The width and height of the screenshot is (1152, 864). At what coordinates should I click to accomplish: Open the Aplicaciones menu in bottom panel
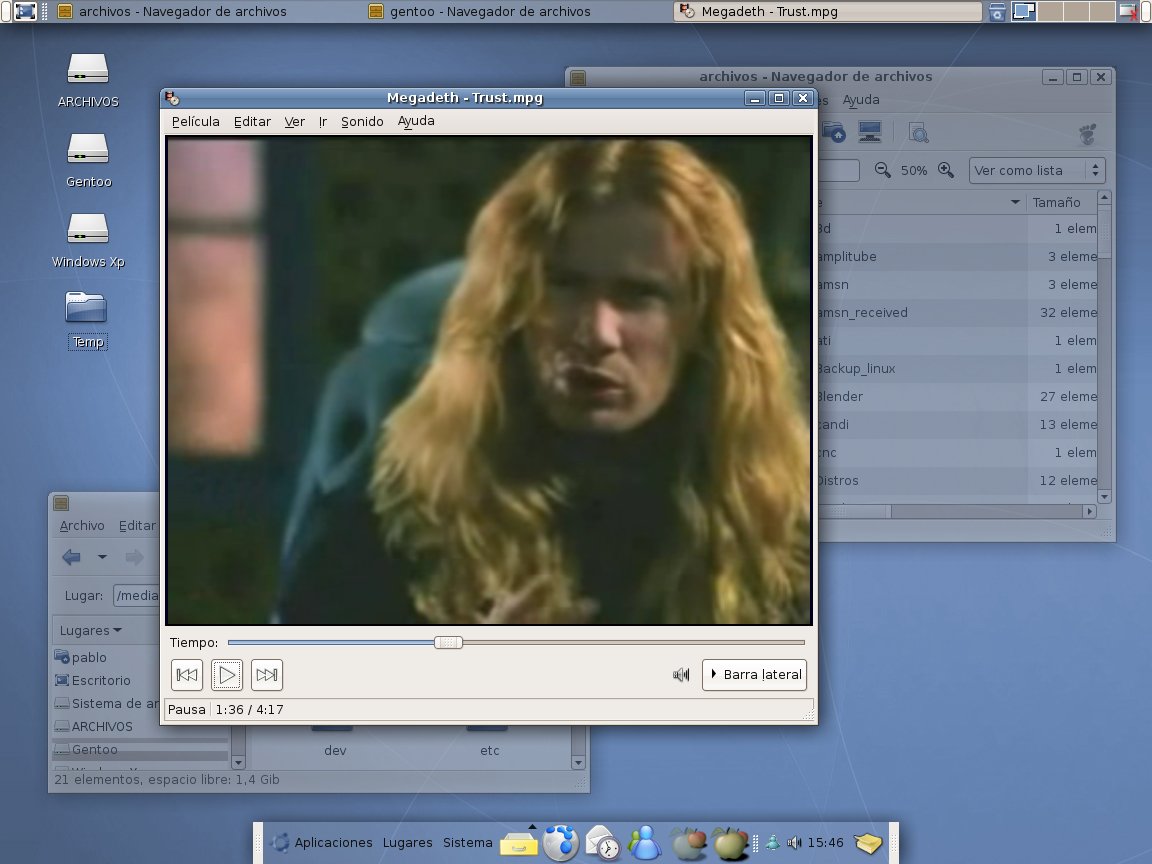click(x=333, y=843)
